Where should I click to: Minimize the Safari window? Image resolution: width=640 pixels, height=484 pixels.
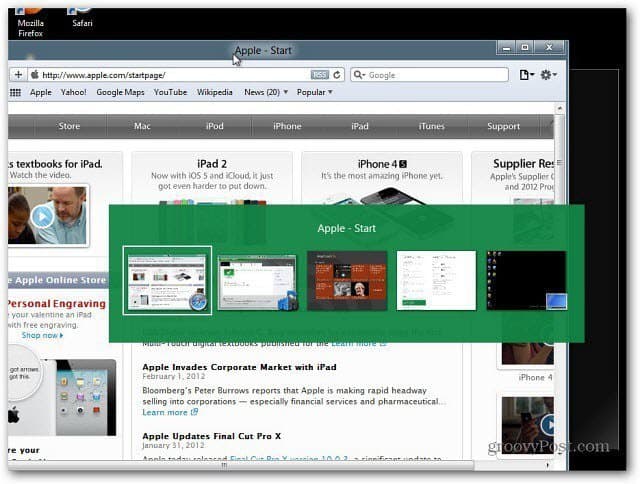tap(507, 48)
